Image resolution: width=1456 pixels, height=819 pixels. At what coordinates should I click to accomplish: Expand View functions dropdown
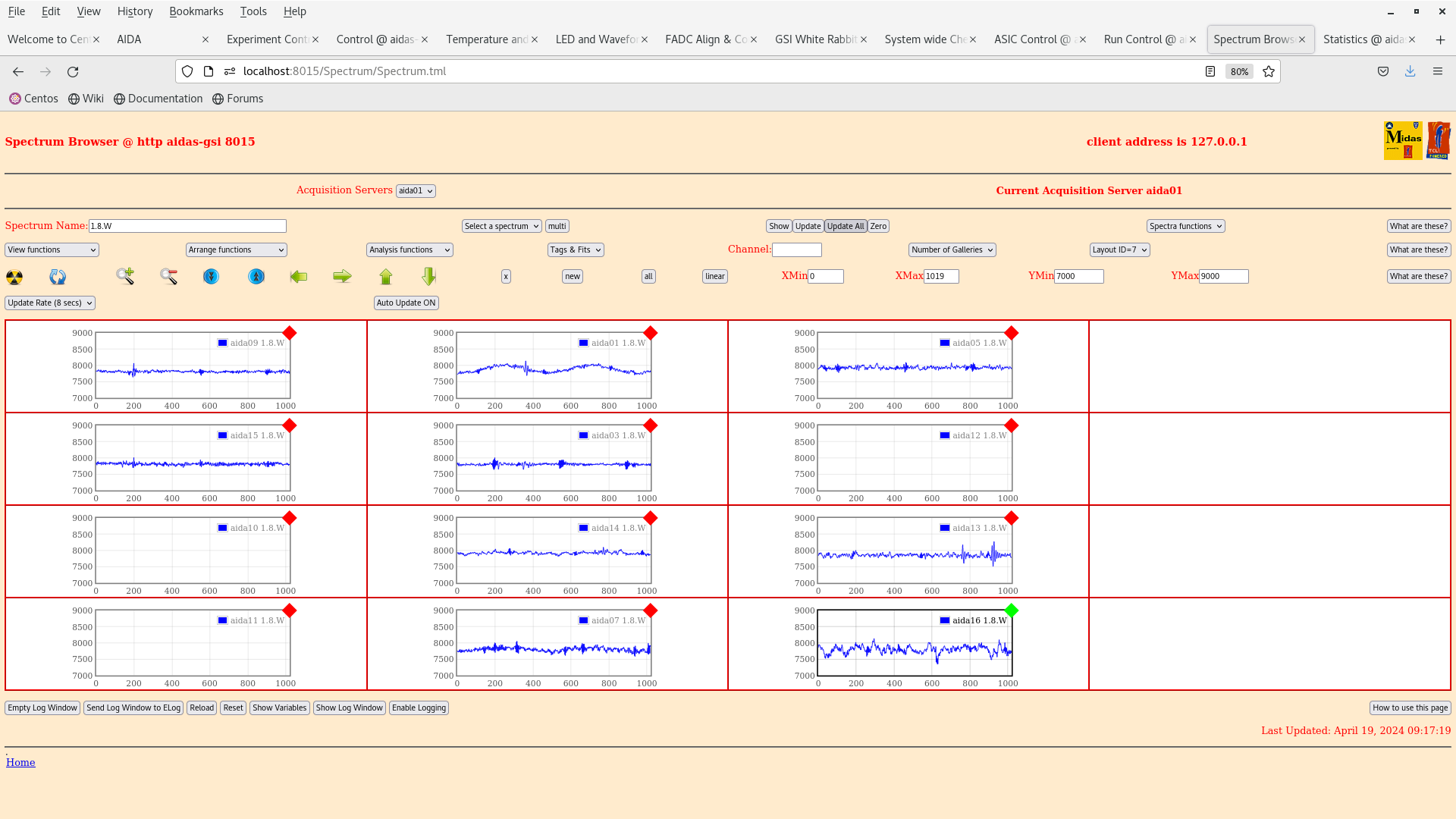(x=52, y=249)
